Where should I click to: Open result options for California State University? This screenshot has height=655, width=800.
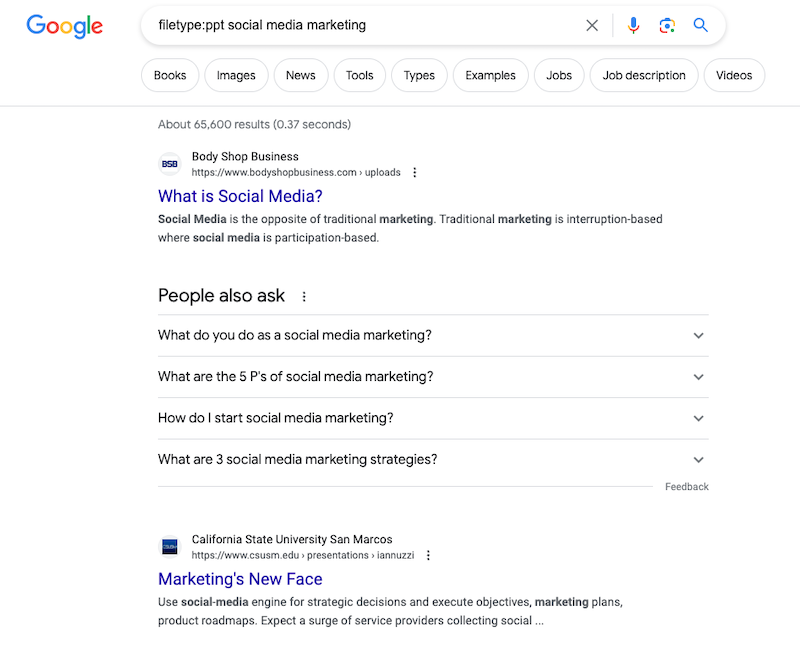[x=428, y=555]
